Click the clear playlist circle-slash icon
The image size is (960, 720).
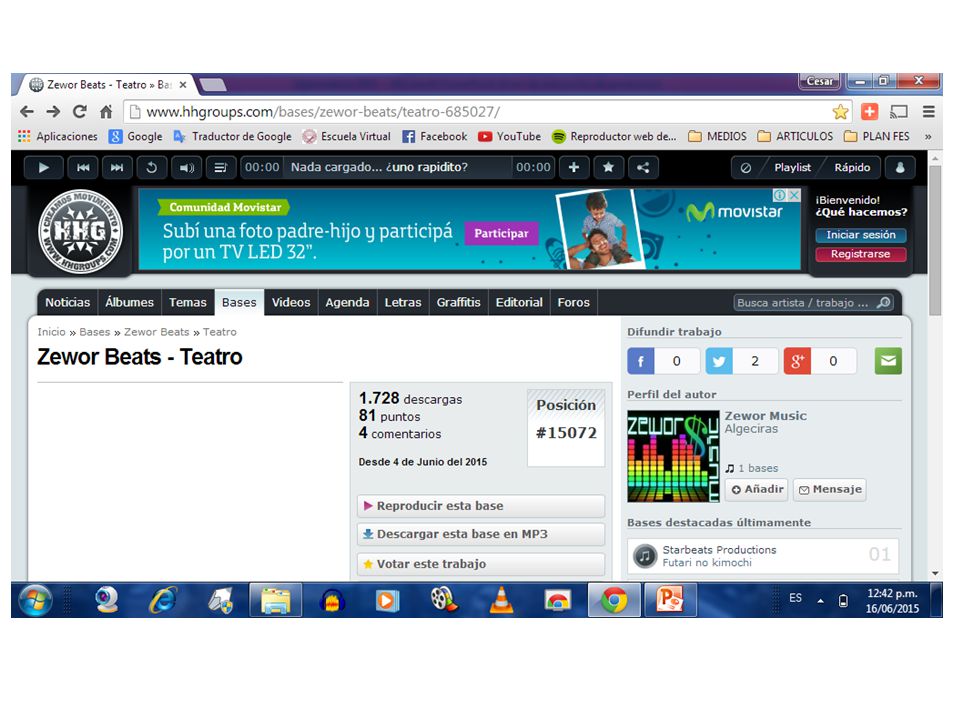point(746,167)
